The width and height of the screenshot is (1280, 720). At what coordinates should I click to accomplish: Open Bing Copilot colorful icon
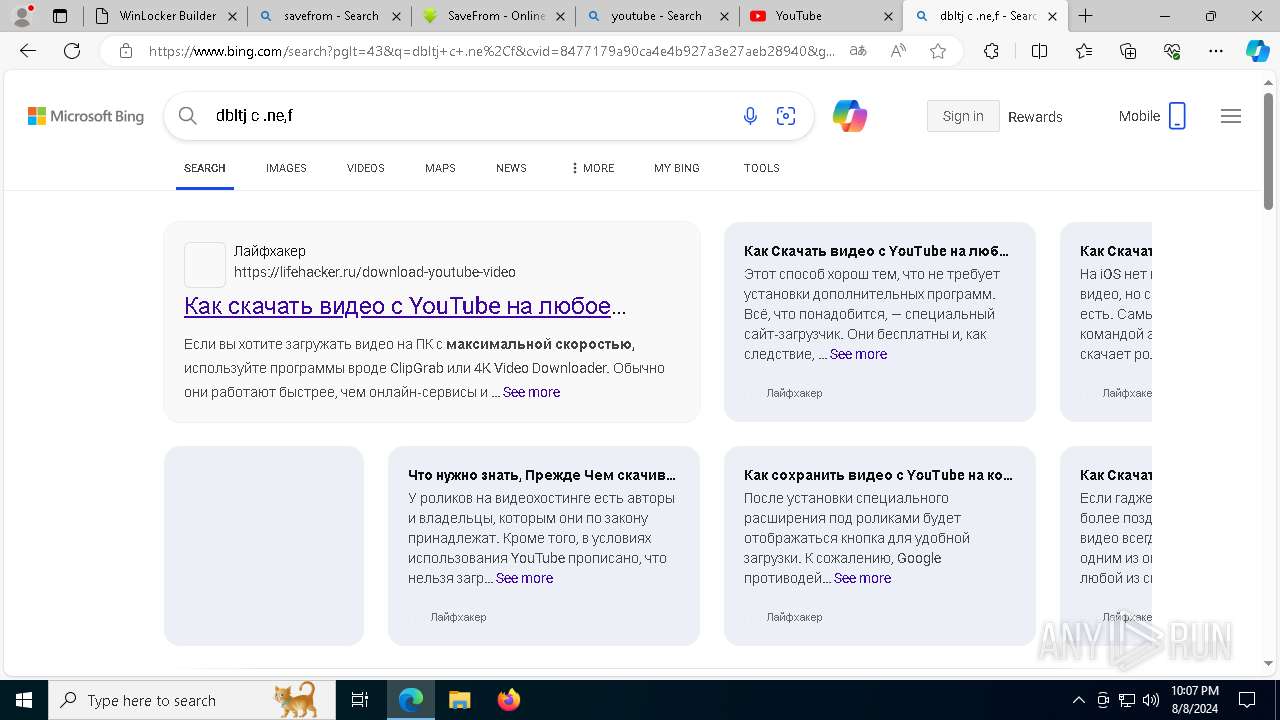coord(850,116)
